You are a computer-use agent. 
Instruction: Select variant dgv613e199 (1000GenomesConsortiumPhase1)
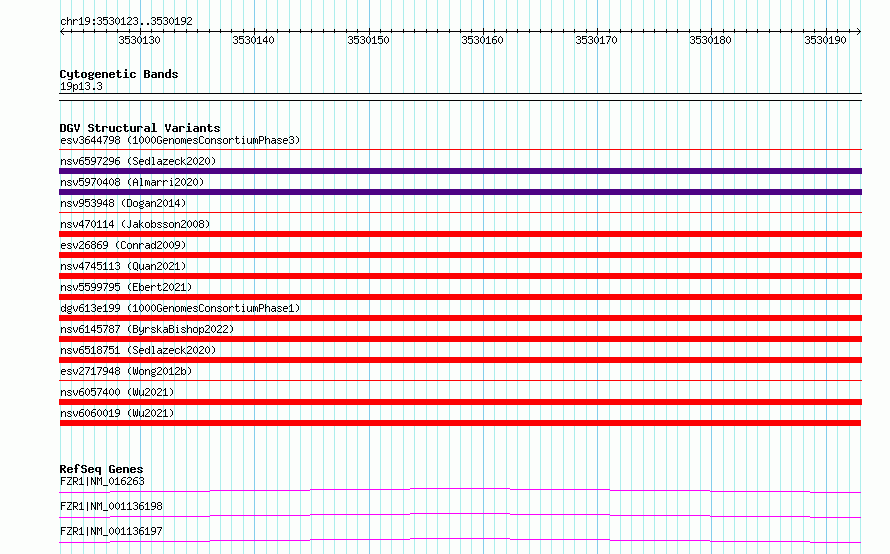[x=180, y=308]
